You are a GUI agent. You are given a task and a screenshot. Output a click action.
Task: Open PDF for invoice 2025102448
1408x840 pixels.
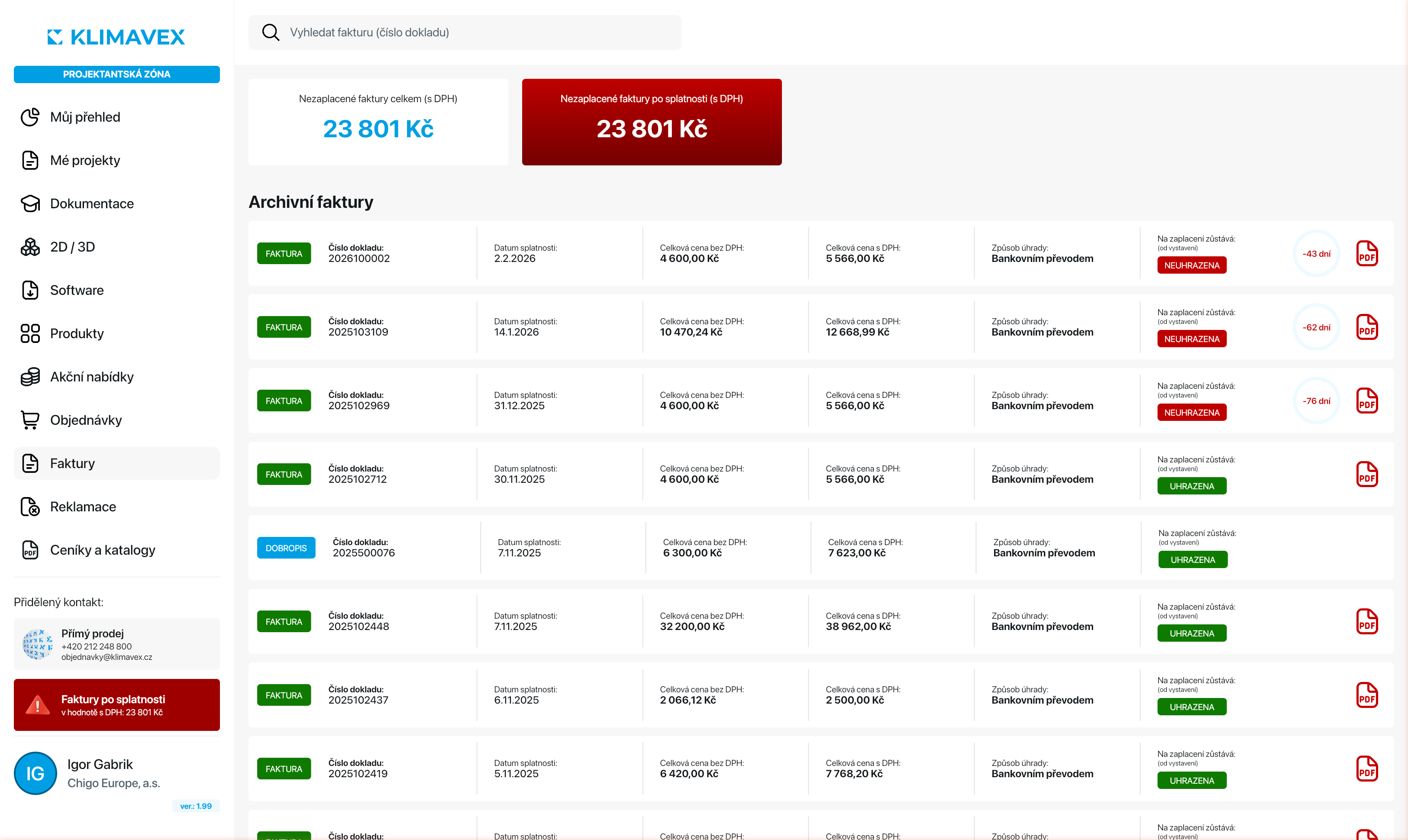(1367, 621)
